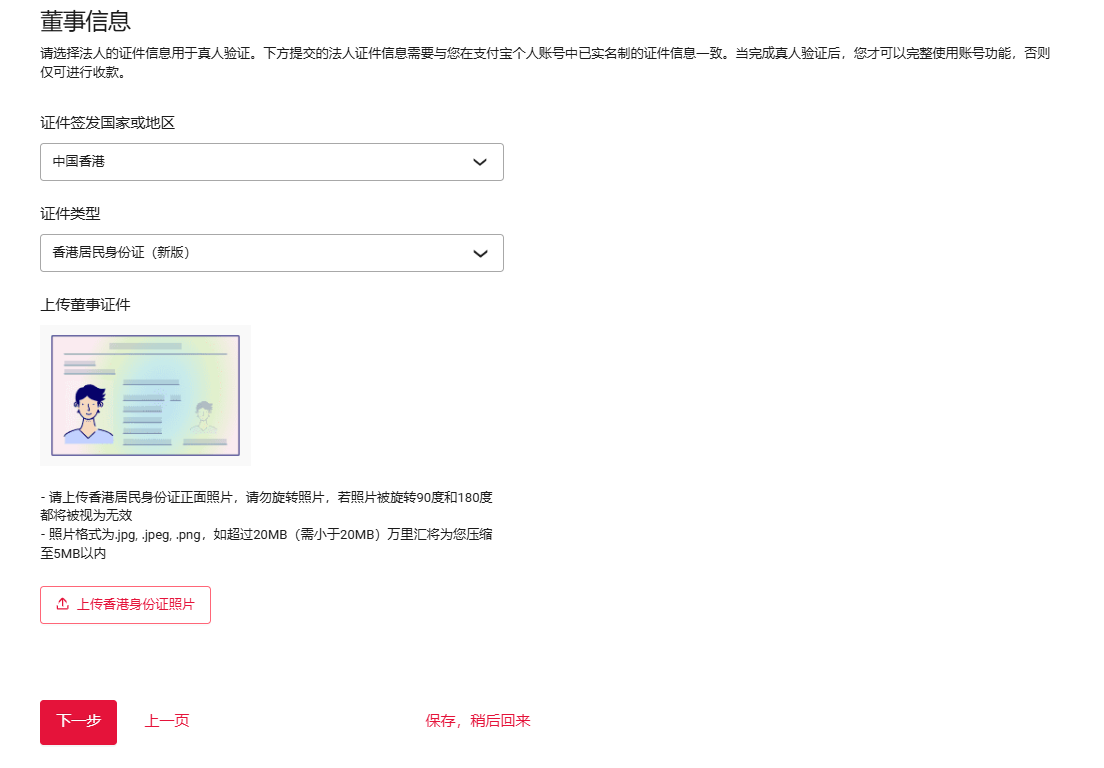
Task: Open the 证件签发国家或地区 dropdown showing 中国香港
Action: click(271, 162)
